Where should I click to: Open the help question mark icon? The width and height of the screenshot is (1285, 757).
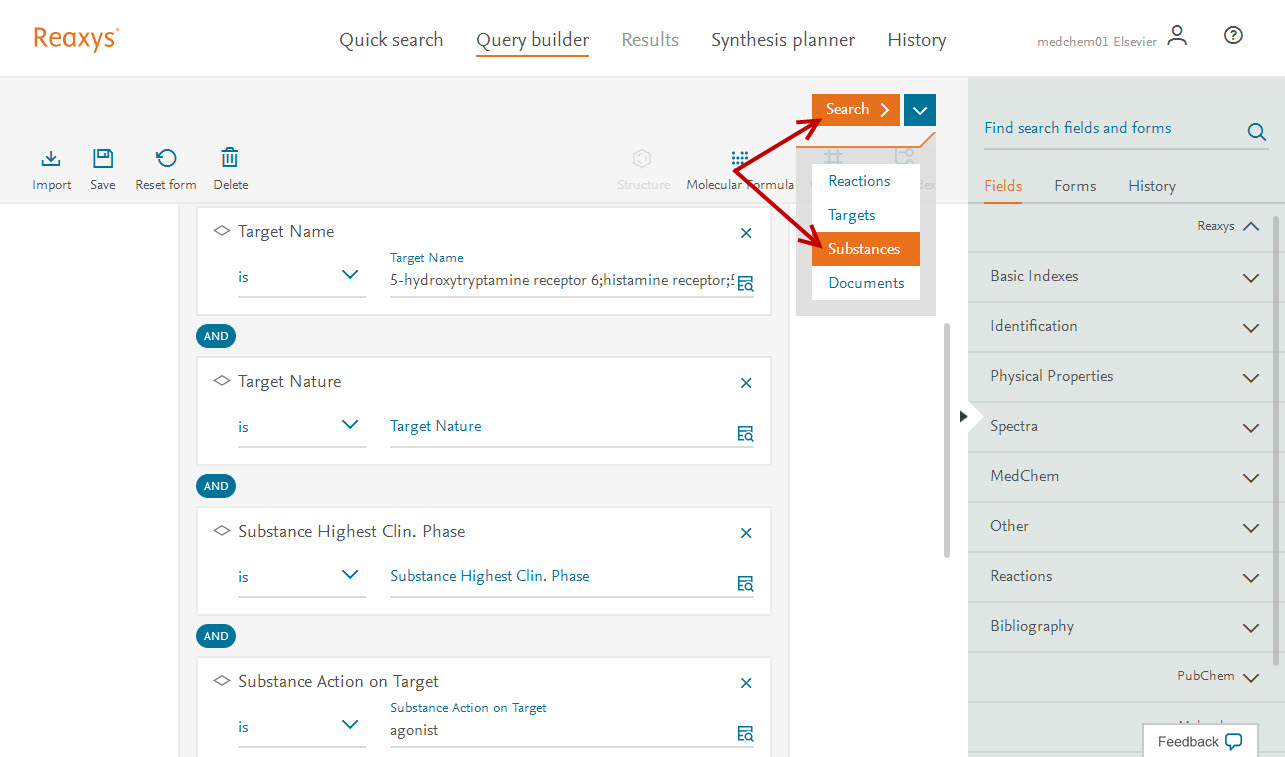pyautogui.click(x=1233, y=36)
